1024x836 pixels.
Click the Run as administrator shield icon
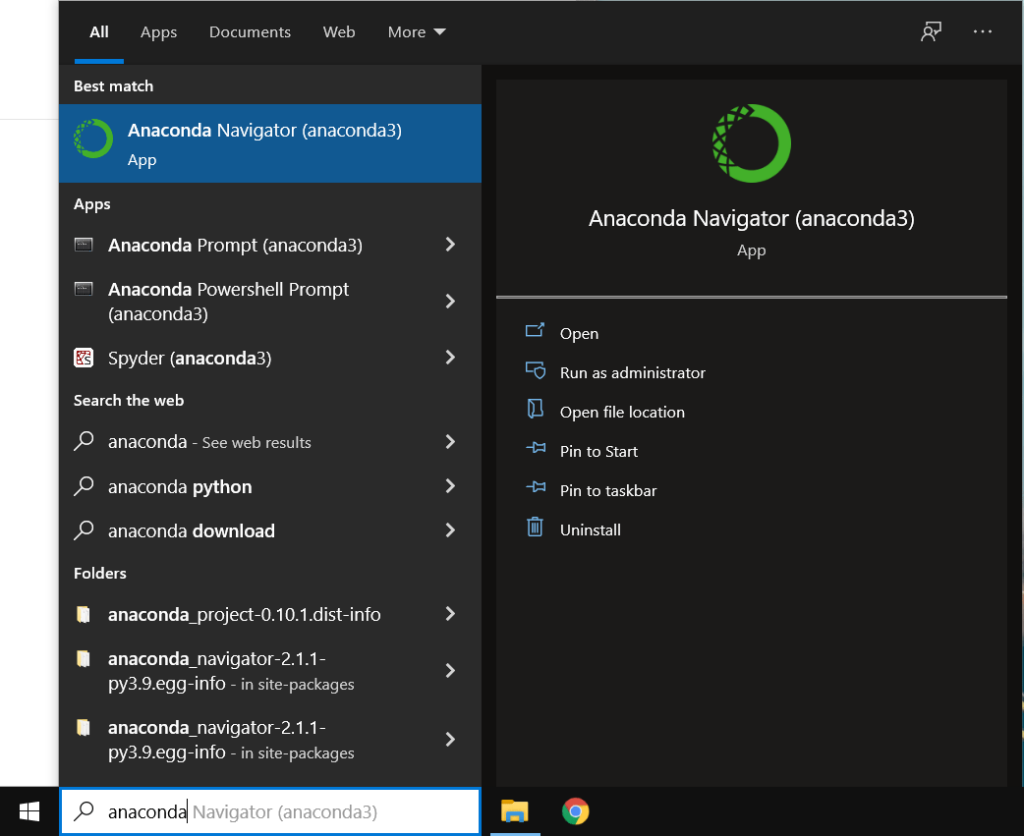click(x=537, y=372)
